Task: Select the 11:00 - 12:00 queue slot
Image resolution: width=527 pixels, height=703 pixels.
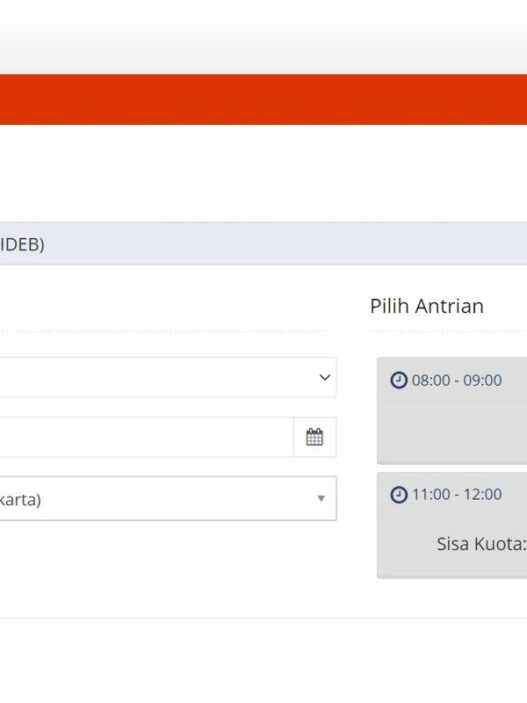Action: 452,525
